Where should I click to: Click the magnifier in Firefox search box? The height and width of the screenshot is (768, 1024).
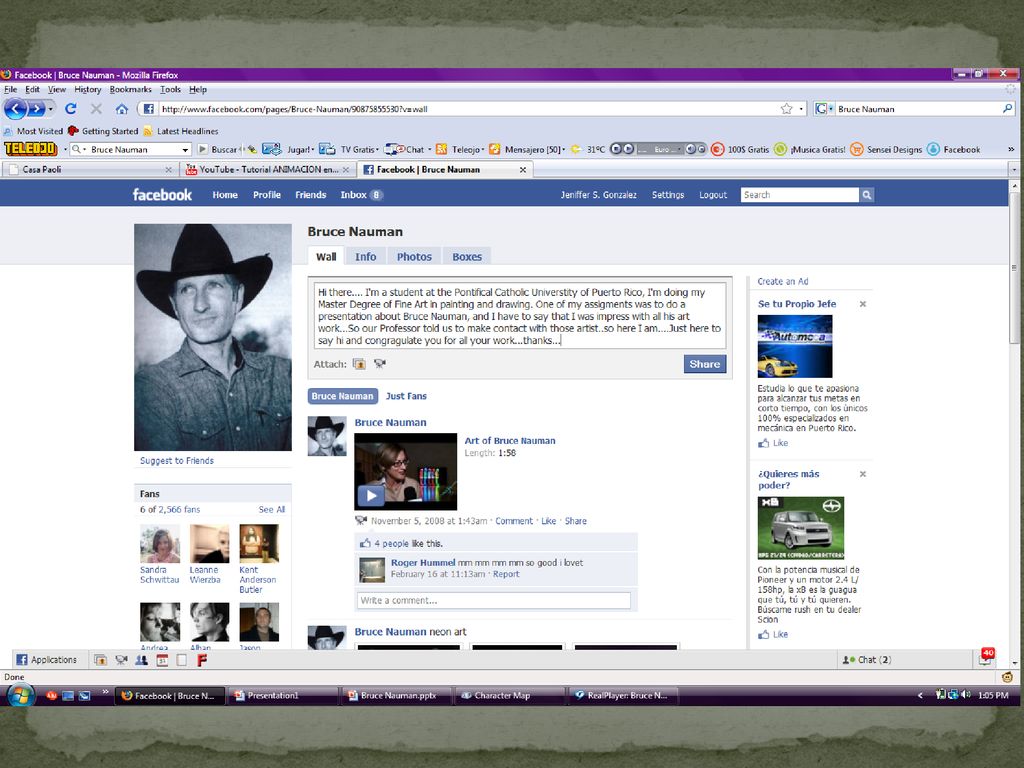tap(1008, 109)
